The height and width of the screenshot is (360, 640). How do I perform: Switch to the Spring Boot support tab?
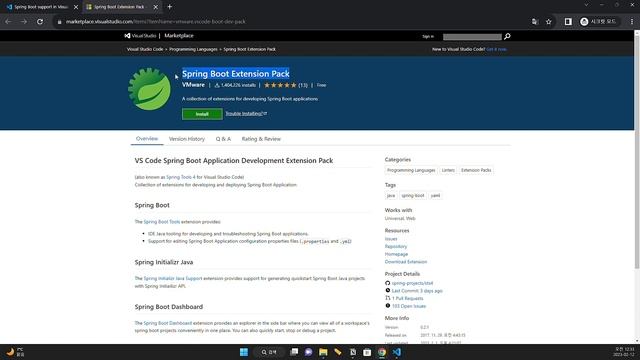click(41, 7)
